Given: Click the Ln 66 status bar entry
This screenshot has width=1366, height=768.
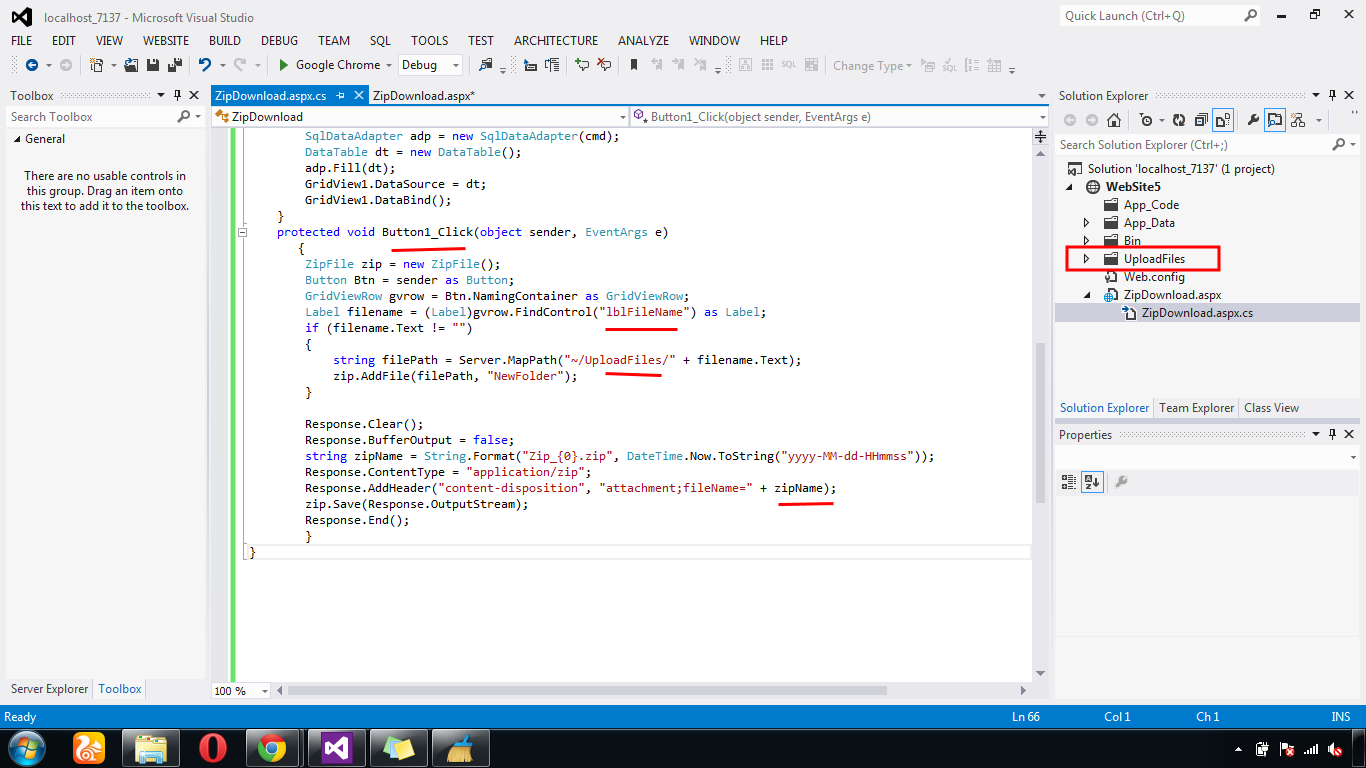Looking at the screenshot, I should coord(1026,717).
